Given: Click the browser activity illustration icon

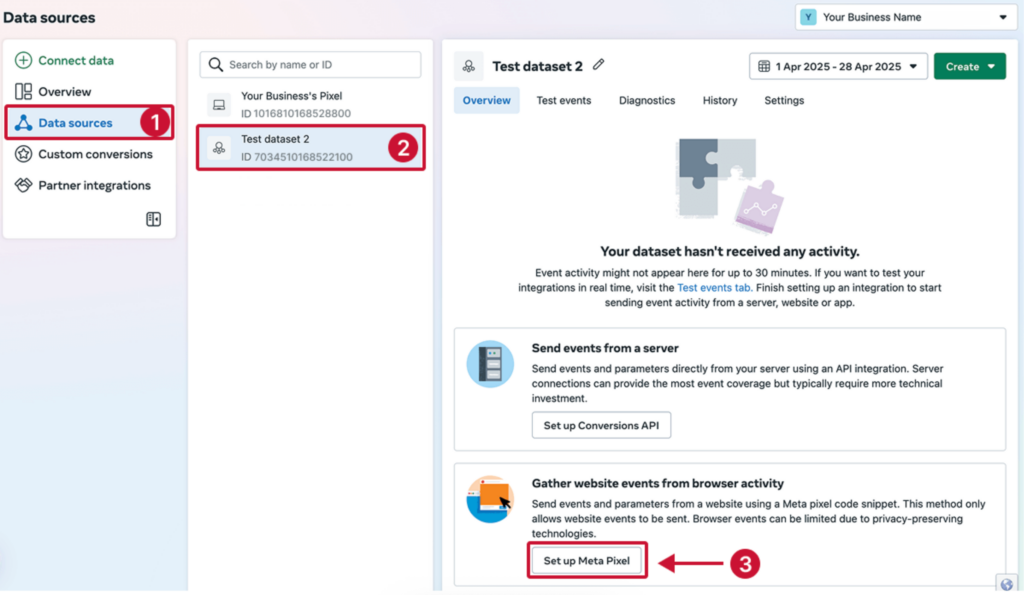Looking at the screenshot, I should pos(490,499).
